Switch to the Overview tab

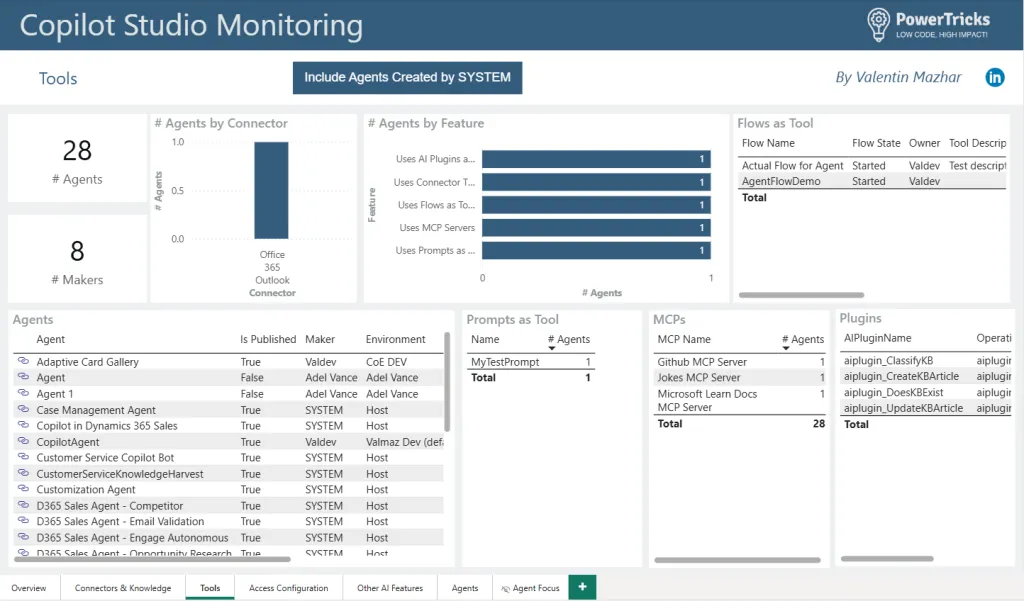(x=29, y=588)
